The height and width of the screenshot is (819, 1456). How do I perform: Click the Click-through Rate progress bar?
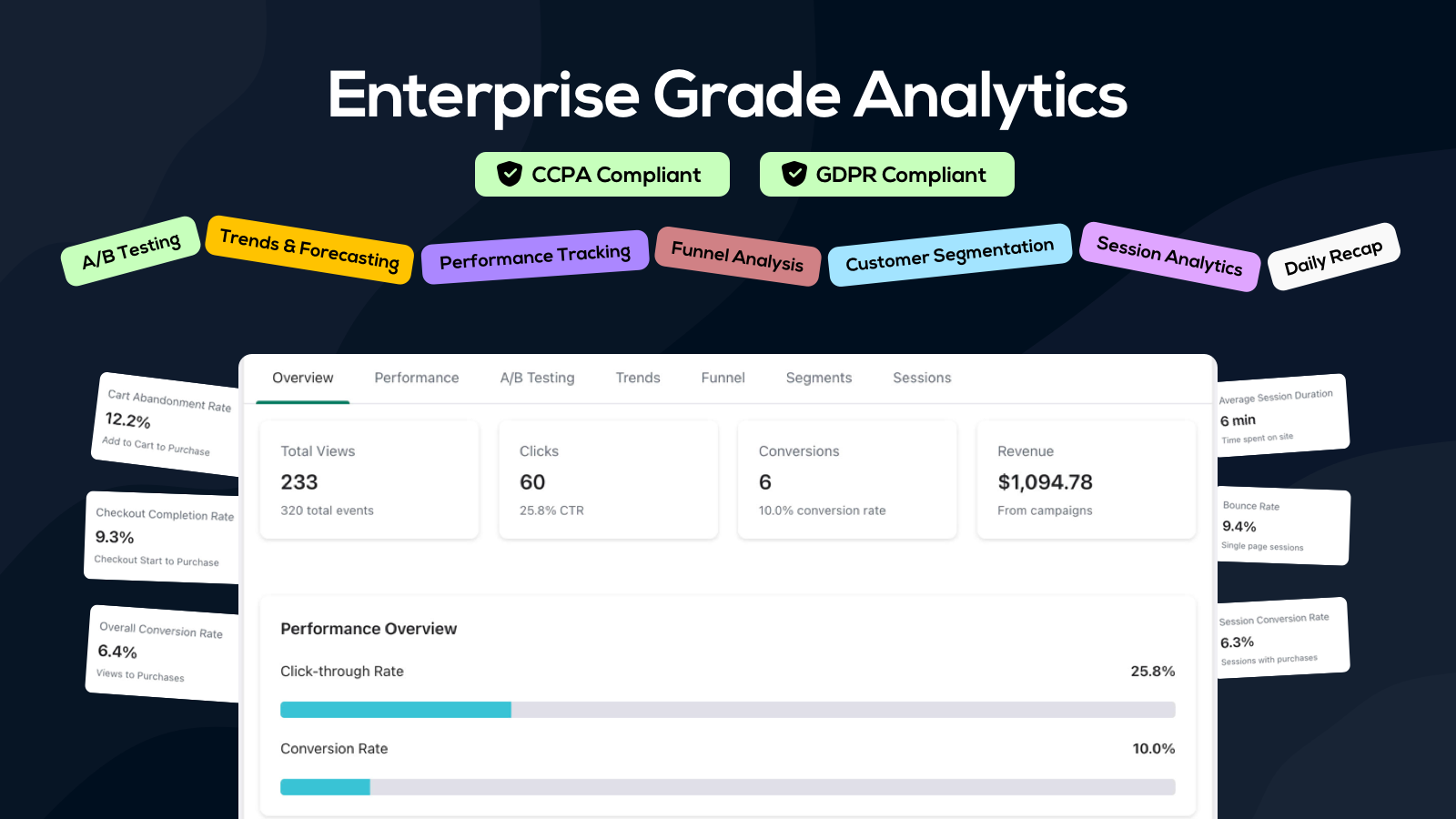pos(727,709)
